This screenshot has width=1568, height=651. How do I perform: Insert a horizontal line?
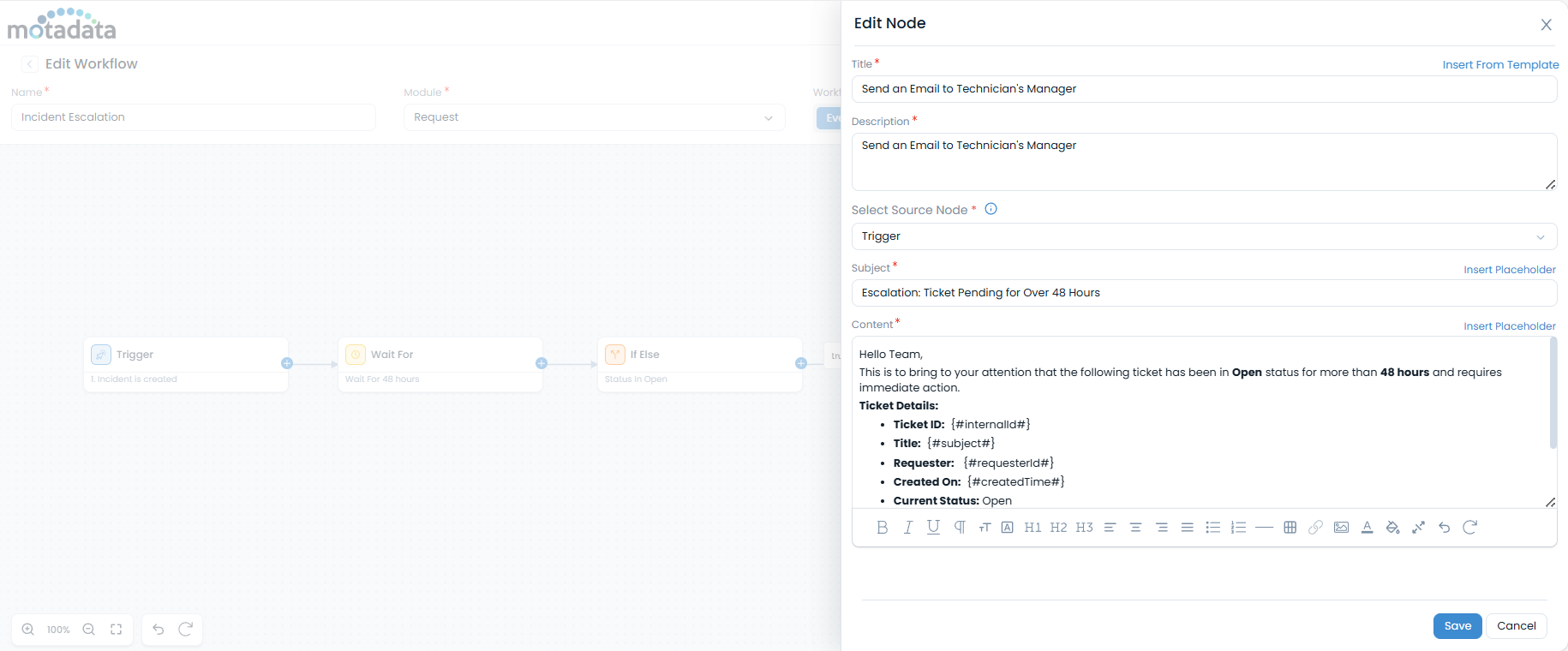point(1264,528)
